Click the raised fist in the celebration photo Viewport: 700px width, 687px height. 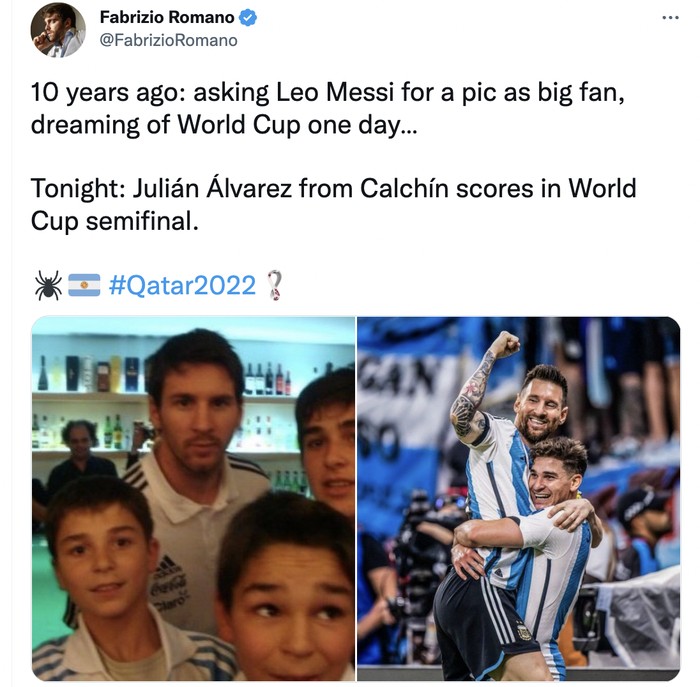(505, 345)
